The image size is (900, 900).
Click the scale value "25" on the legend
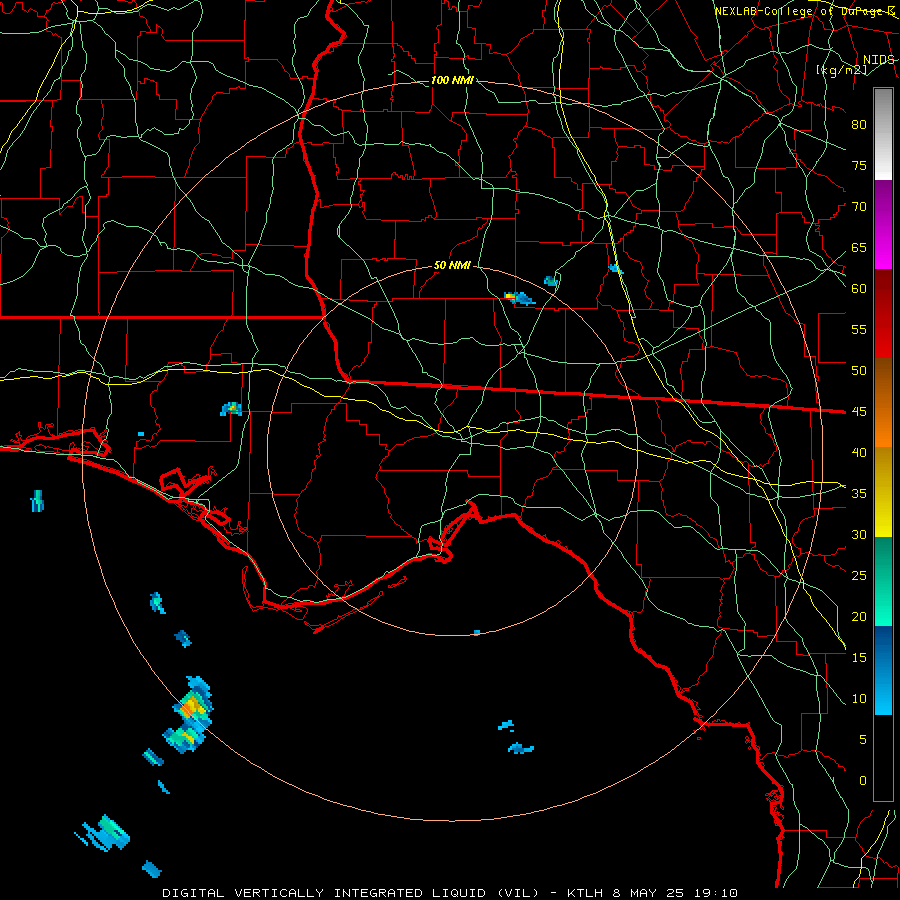coord(859,576)
